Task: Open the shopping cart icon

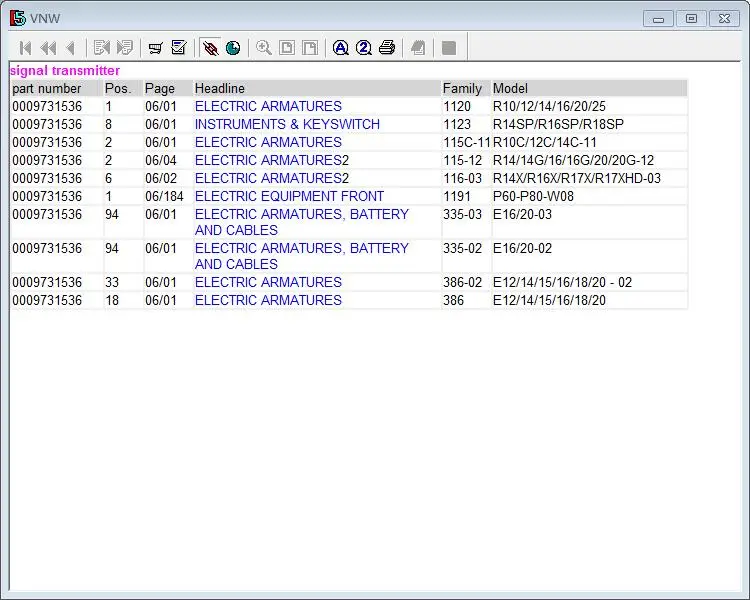Action: pyautogui.click(x=155, y=48)
